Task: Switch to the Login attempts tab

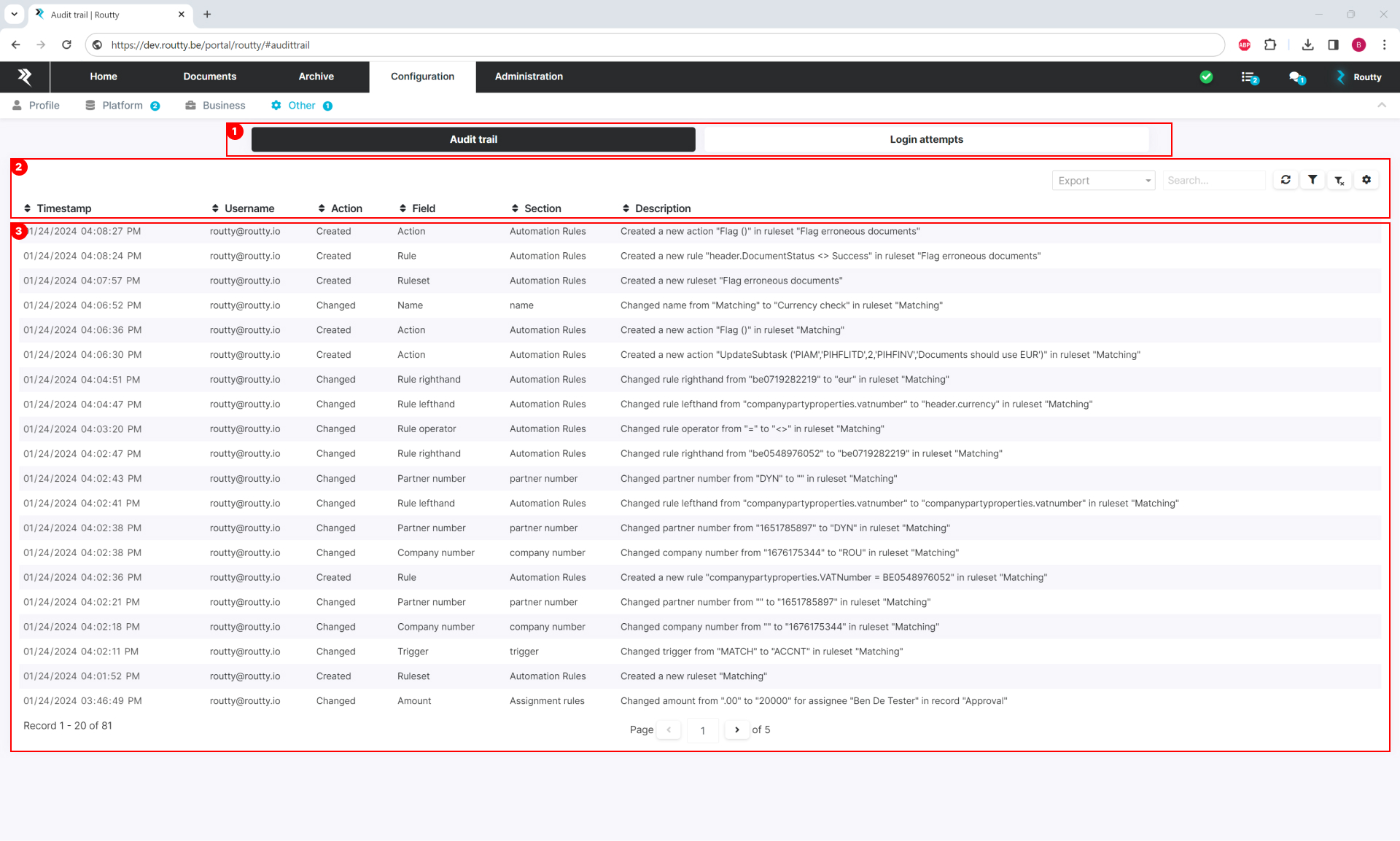Action: [x=925, y=139]
